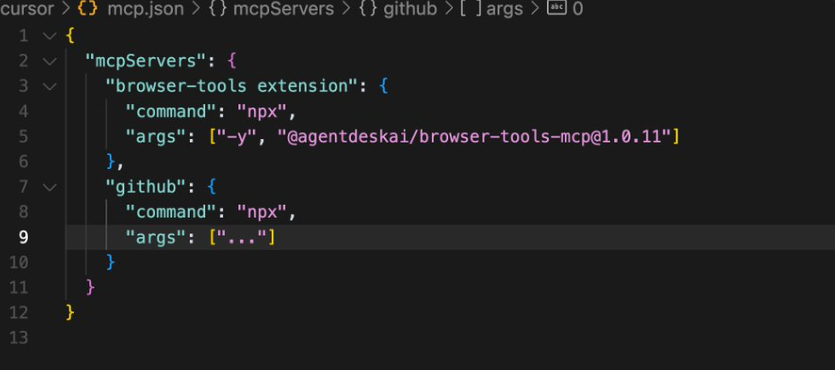Open mcp.json breadcrumb segment
835x370 pixels.
pyautogui.click(x=146, y=9)
